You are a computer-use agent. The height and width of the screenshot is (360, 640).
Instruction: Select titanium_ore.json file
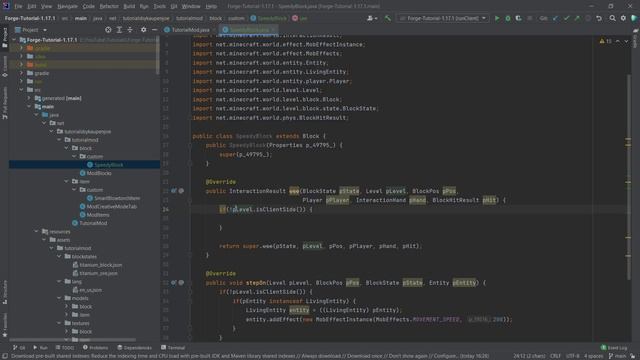pyautogui.click(x=95, y=273)
